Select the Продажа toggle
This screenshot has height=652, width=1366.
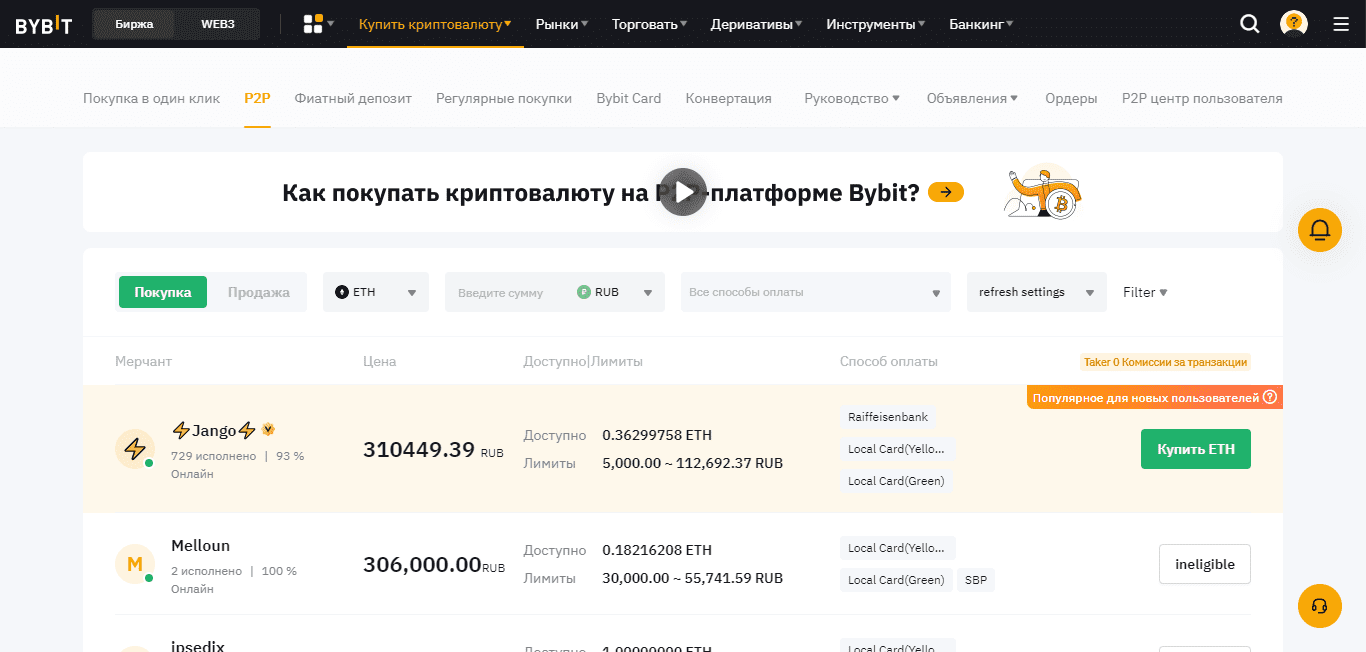pos(258,292)
